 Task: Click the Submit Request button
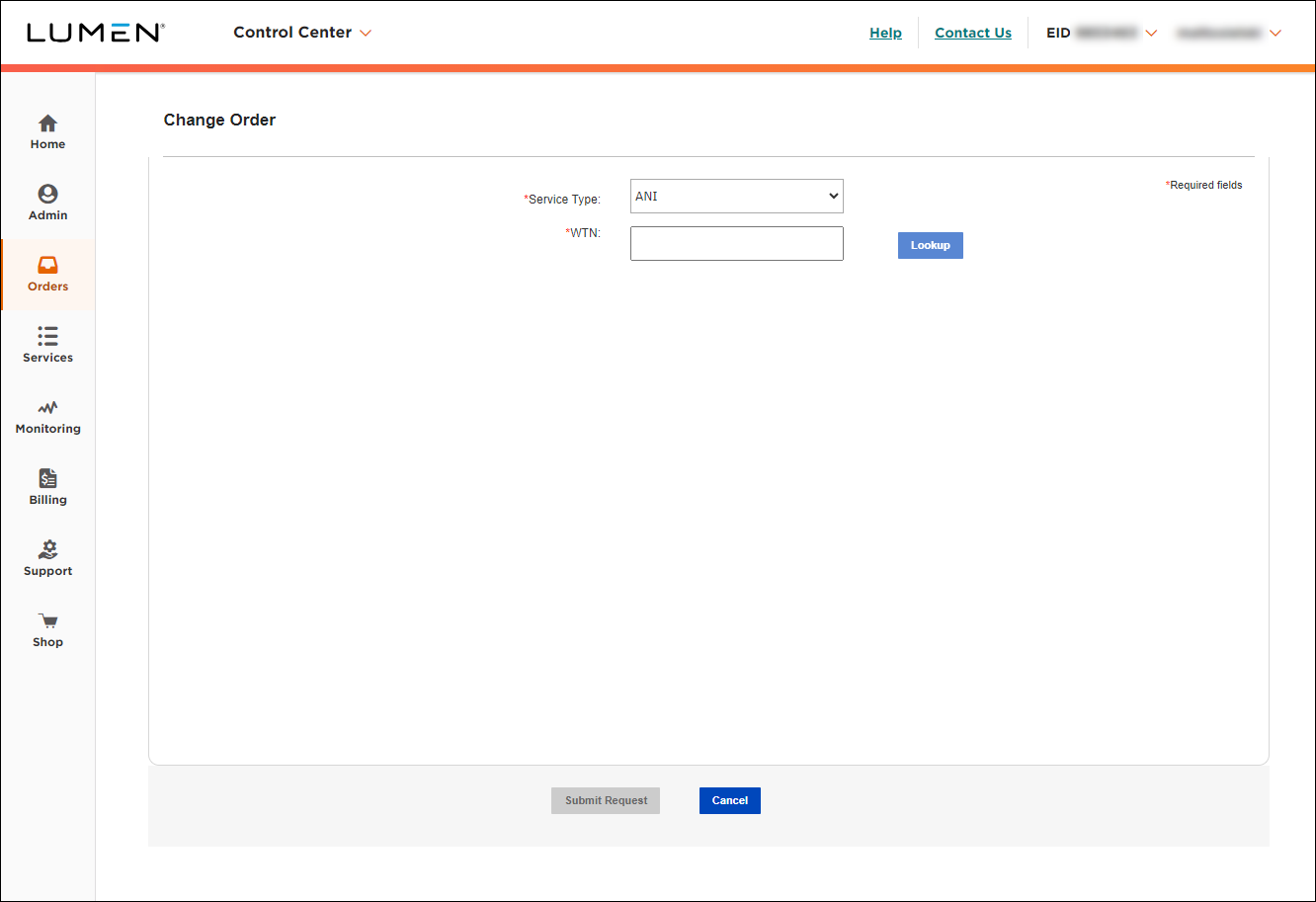[606, 800]
